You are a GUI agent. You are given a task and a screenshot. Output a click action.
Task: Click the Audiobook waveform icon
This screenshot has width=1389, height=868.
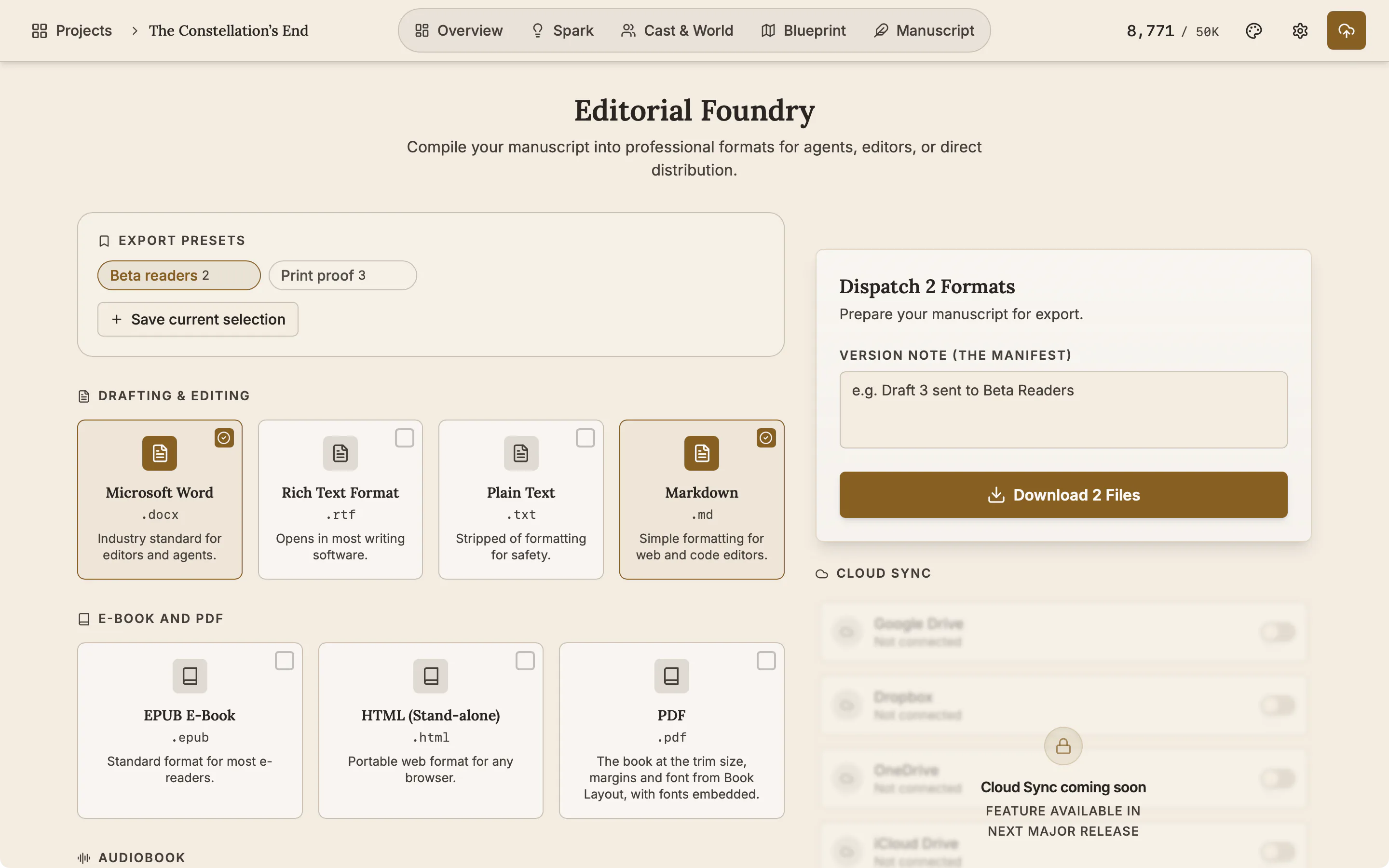point(84,858)
